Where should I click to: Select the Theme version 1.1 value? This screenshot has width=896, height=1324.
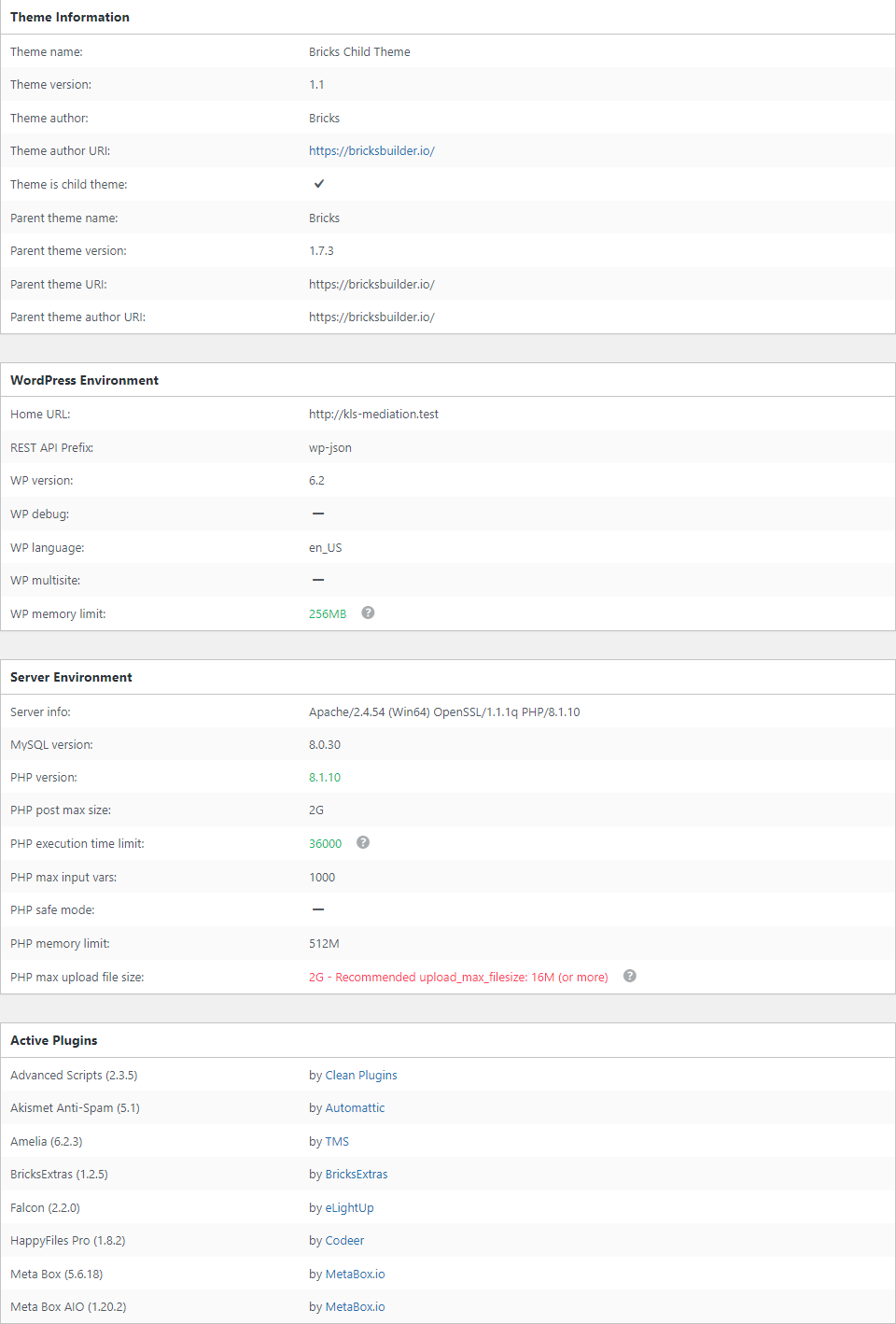click(316, 85)
